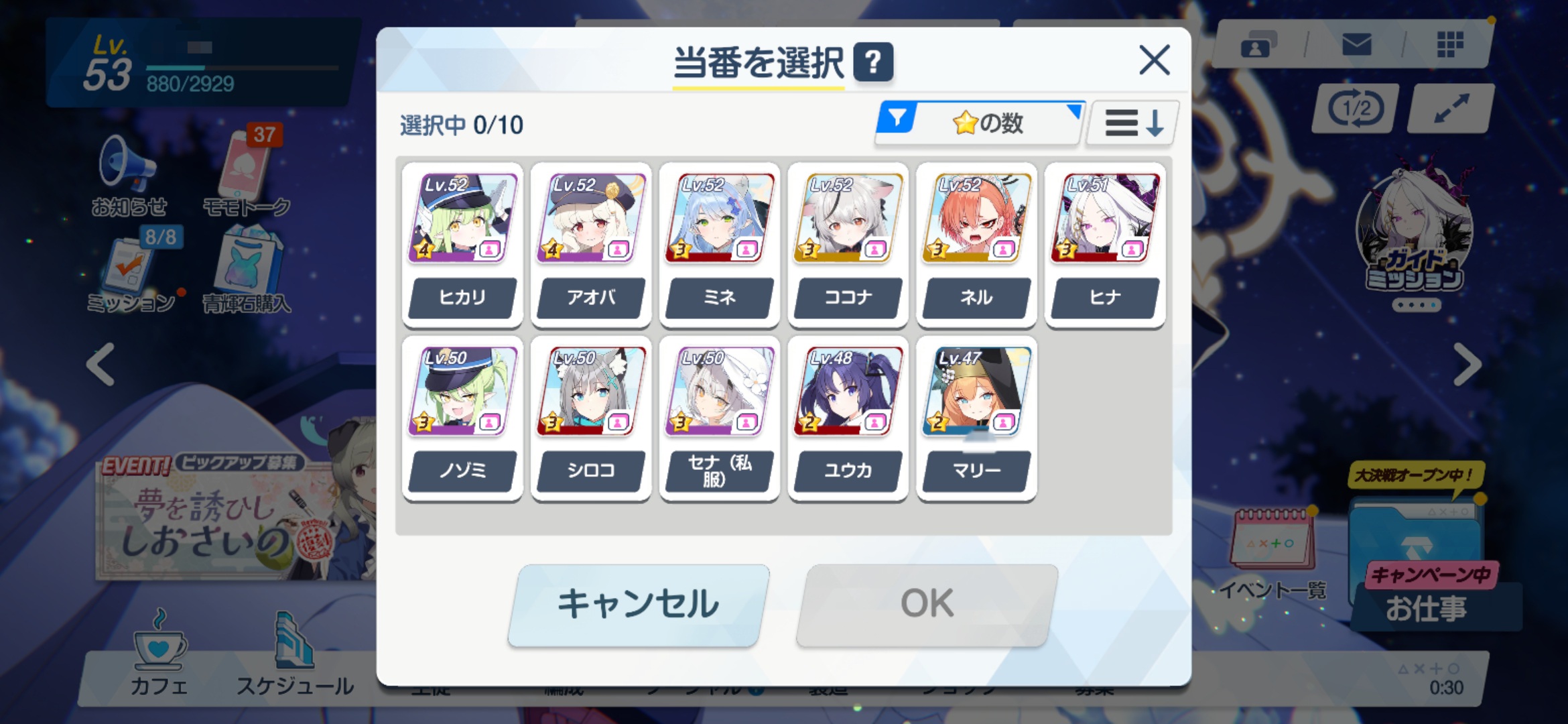Open the help question mark icon
This screenshot has height=724, width=1568.
[x=872, y=62]
